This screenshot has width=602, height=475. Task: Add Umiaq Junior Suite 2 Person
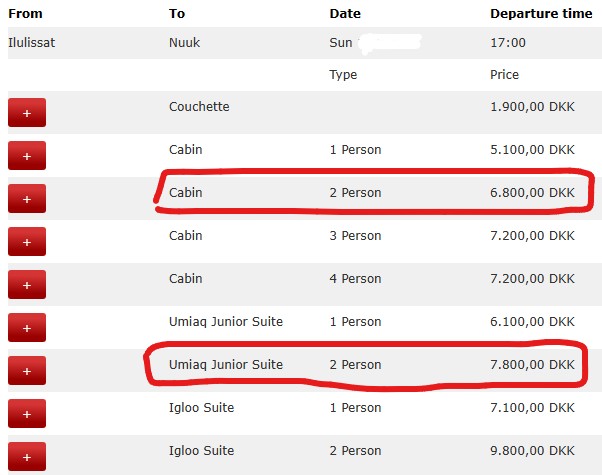click(x=27, y=371)
